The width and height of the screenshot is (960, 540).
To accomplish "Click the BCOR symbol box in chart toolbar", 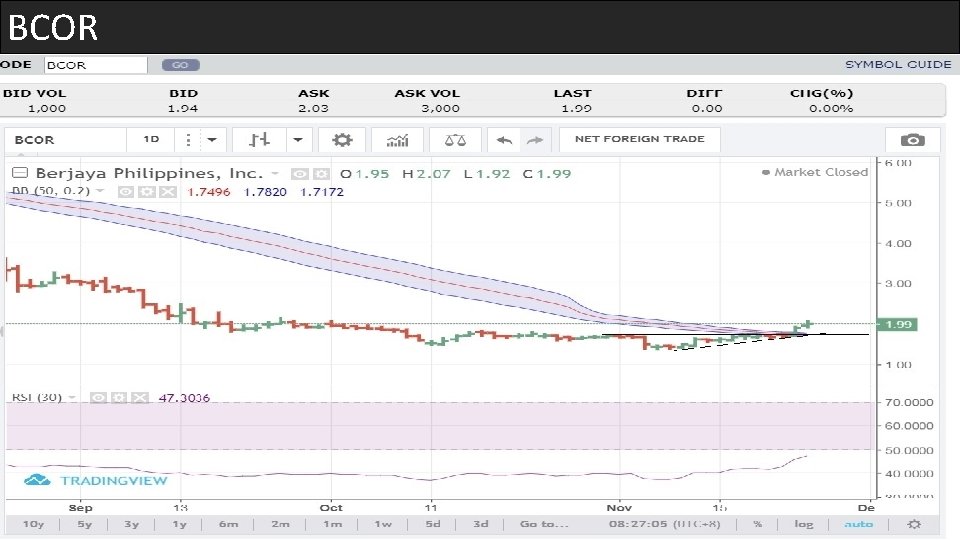I will point(65,140).
